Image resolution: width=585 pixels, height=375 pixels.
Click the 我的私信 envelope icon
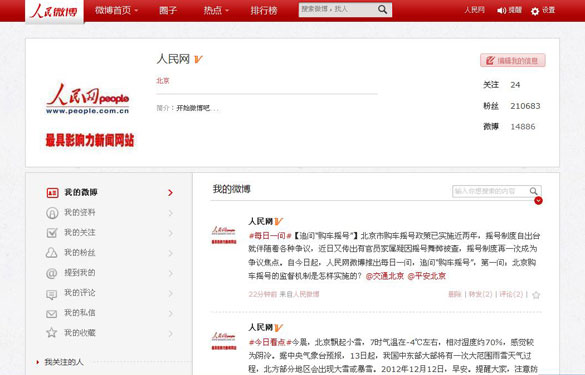coord(51,314)
